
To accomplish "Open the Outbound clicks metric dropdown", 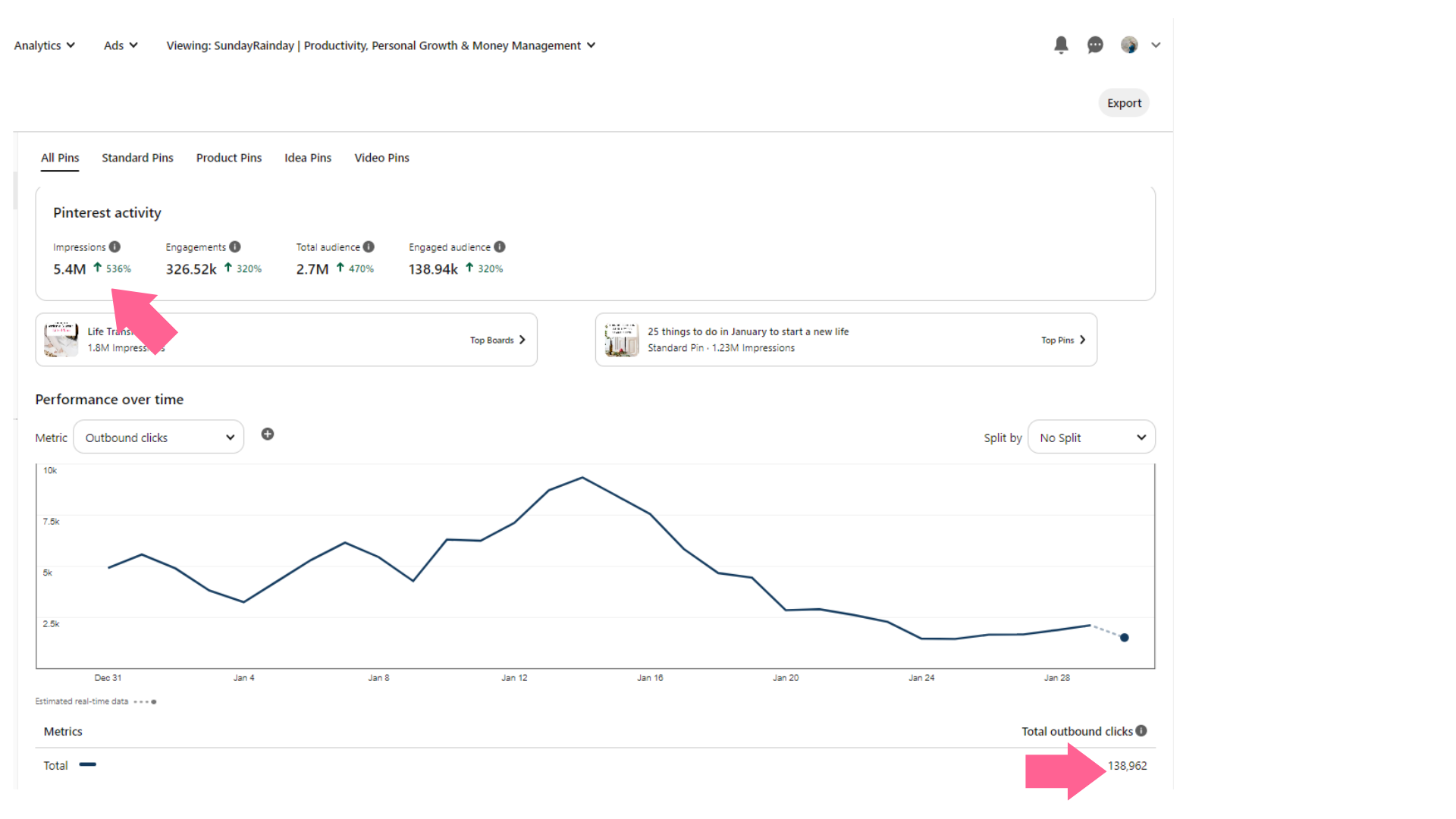I will (x=158, y=438).
